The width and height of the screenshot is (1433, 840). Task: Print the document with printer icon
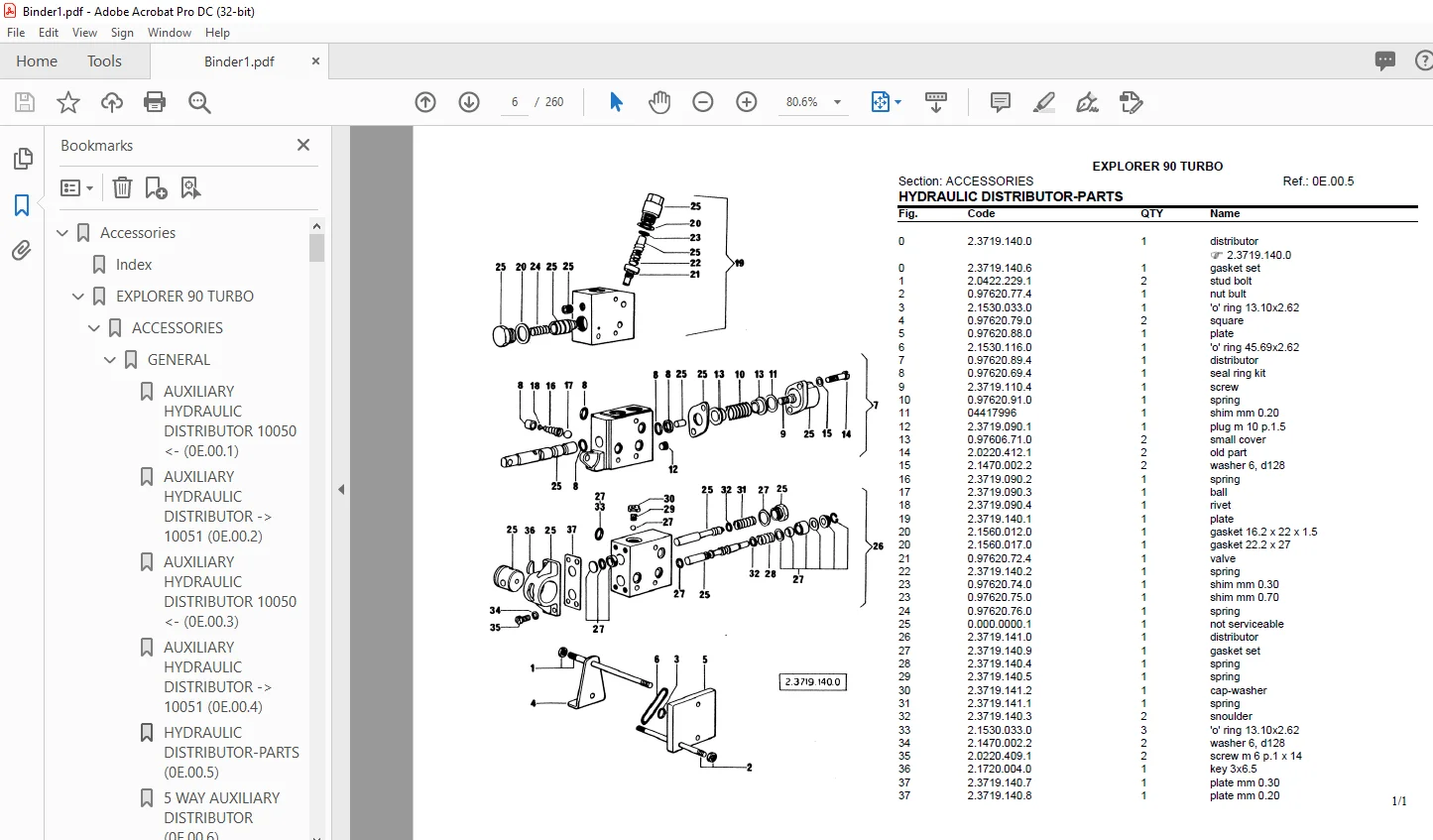tap(155, 102)
